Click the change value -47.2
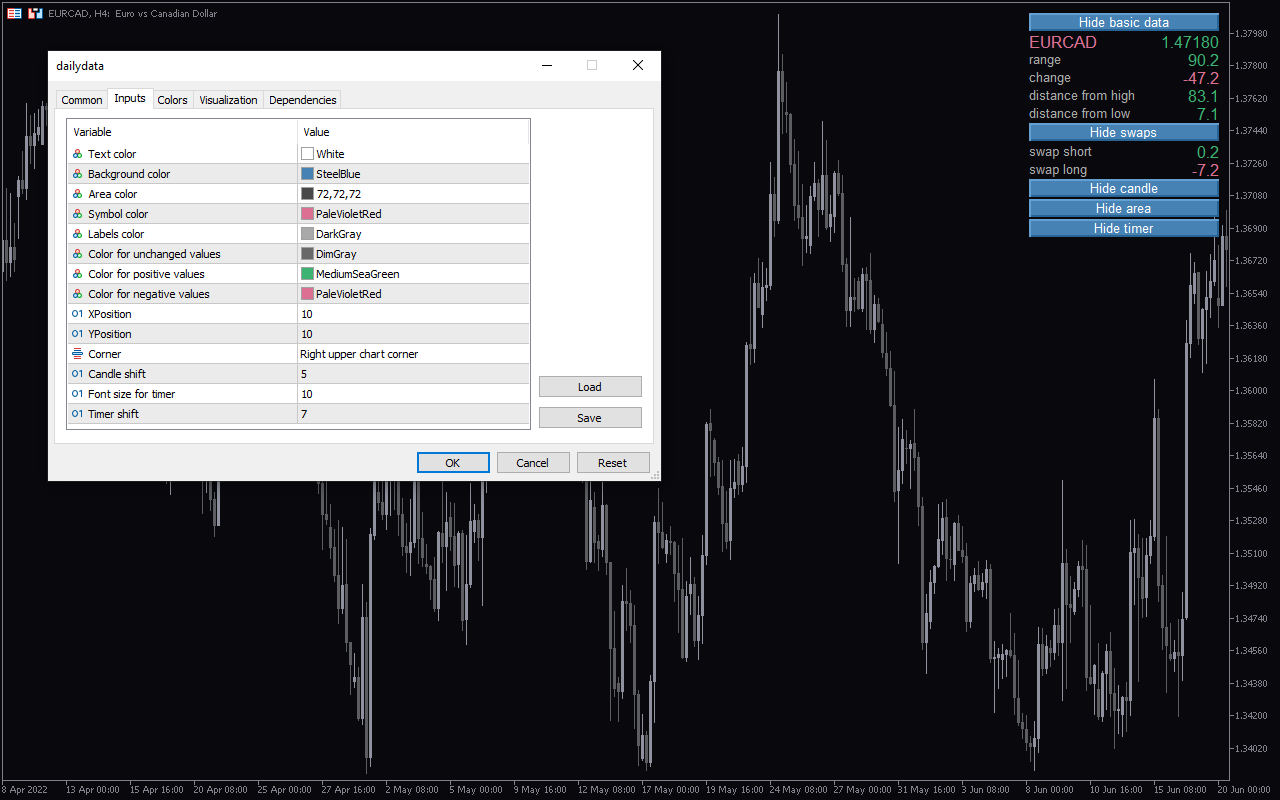The height and width of the screenshot is (800, 1280). [x=1200, y=78]
